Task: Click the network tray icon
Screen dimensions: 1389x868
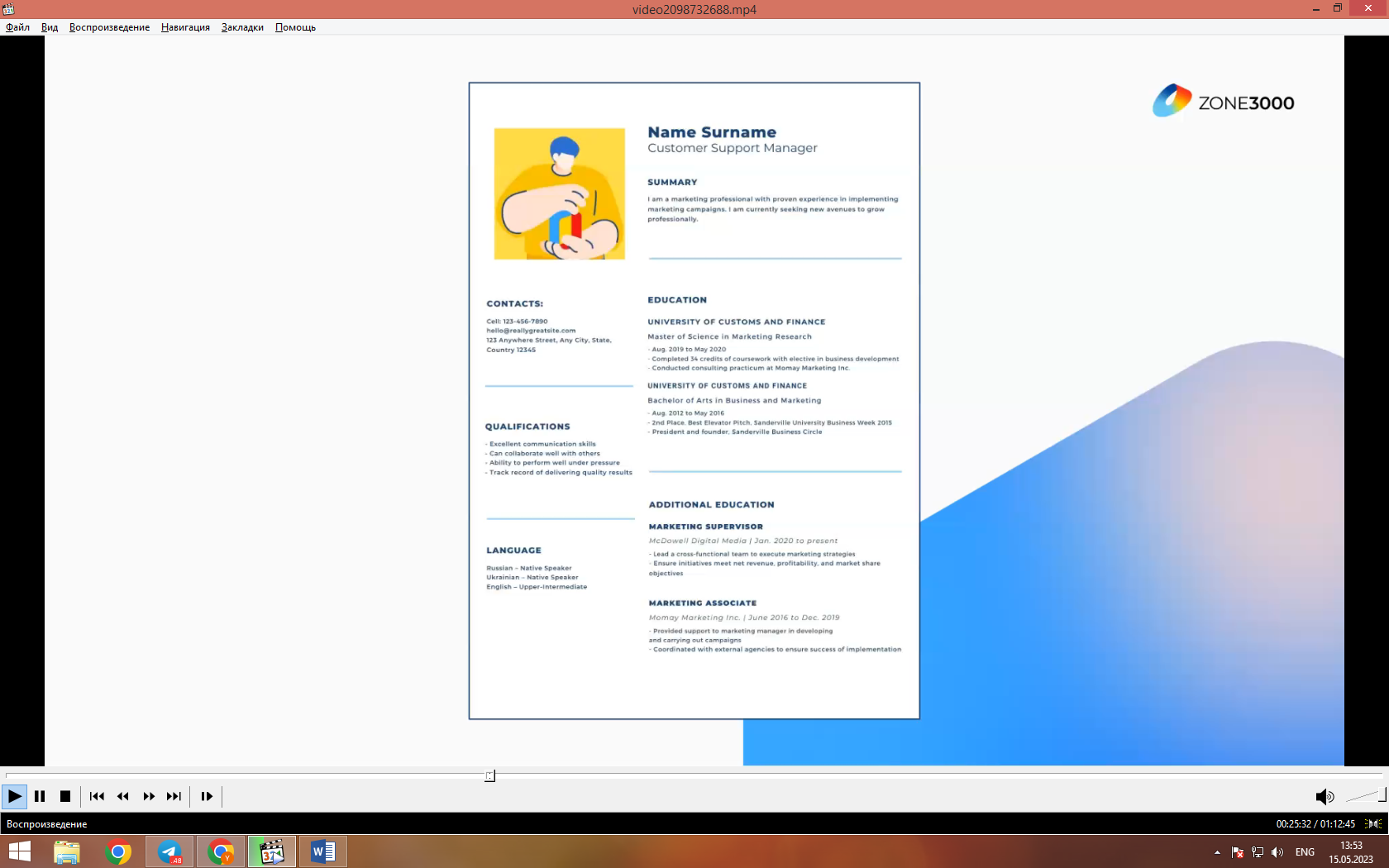Action: tap(1258, 852)
